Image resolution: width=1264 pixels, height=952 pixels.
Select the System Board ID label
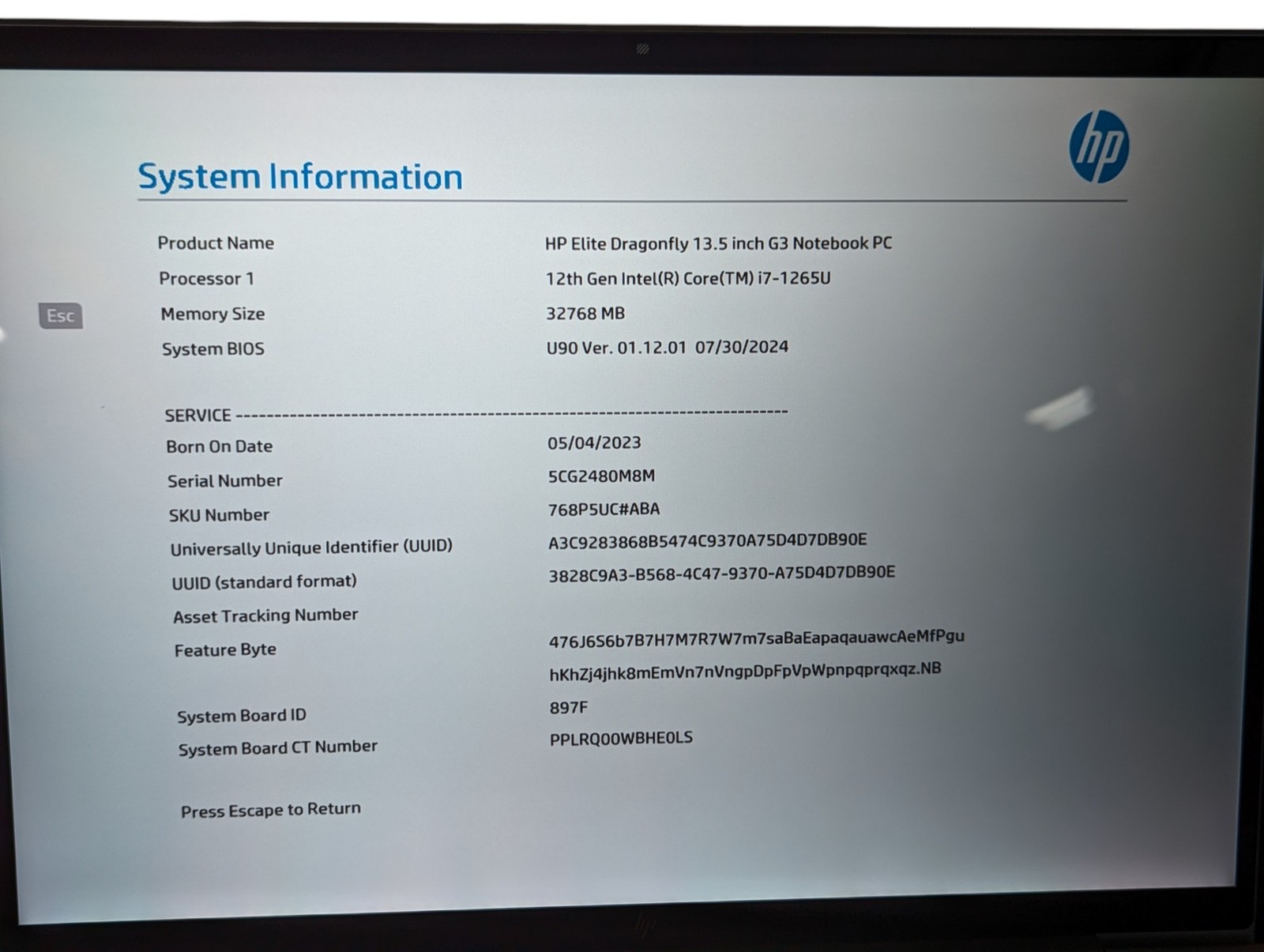pos(241,716)
